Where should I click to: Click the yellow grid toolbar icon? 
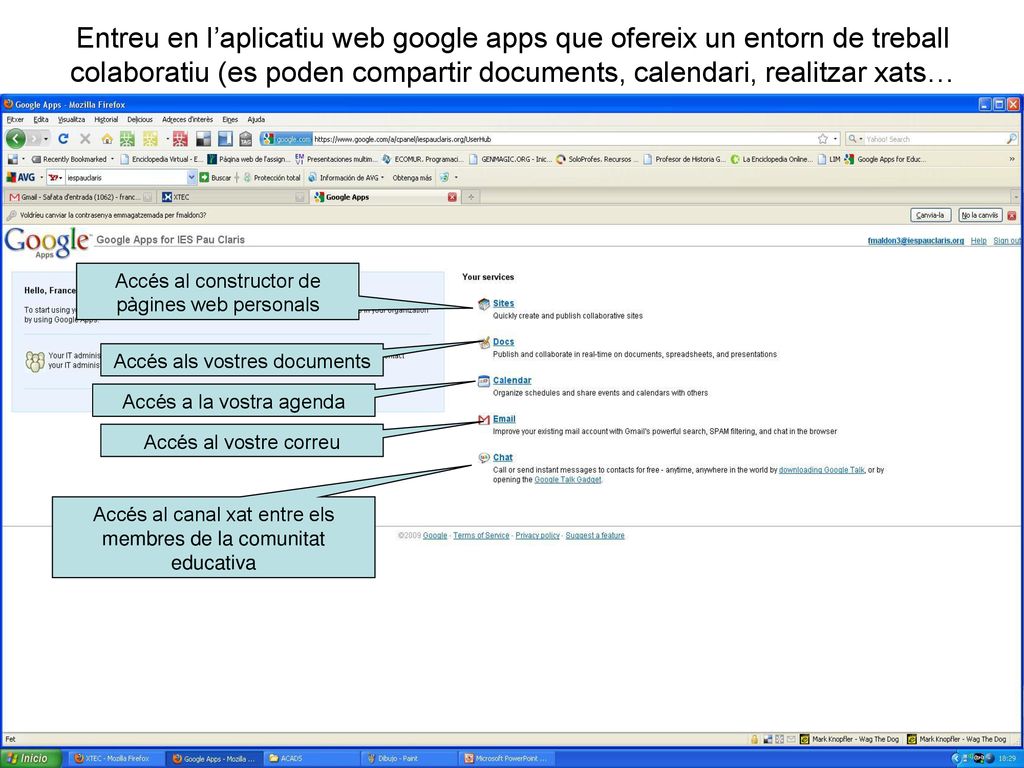tap(150, 138)
